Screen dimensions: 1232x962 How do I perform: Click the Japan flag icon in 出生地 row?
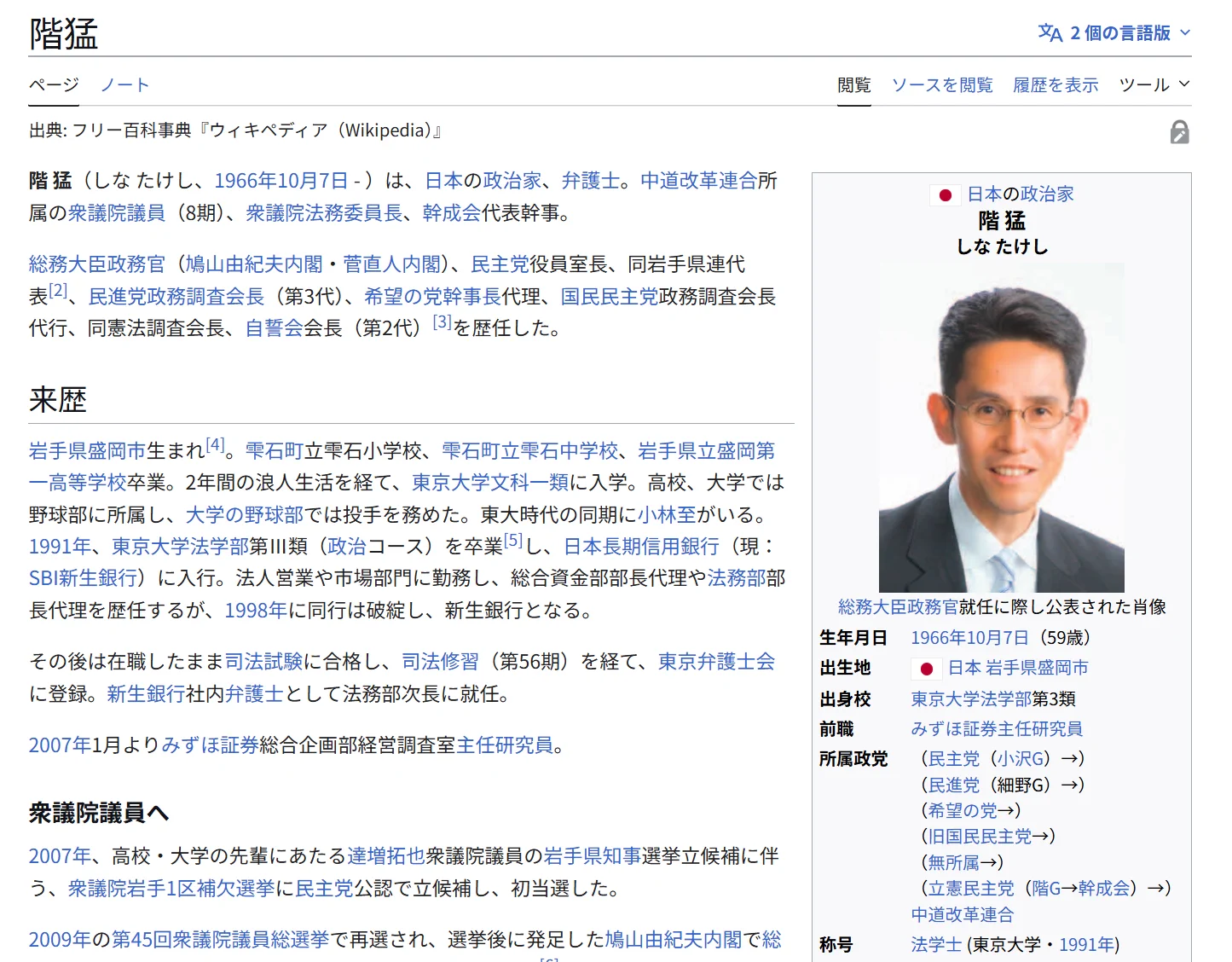(x=926, y=669)
